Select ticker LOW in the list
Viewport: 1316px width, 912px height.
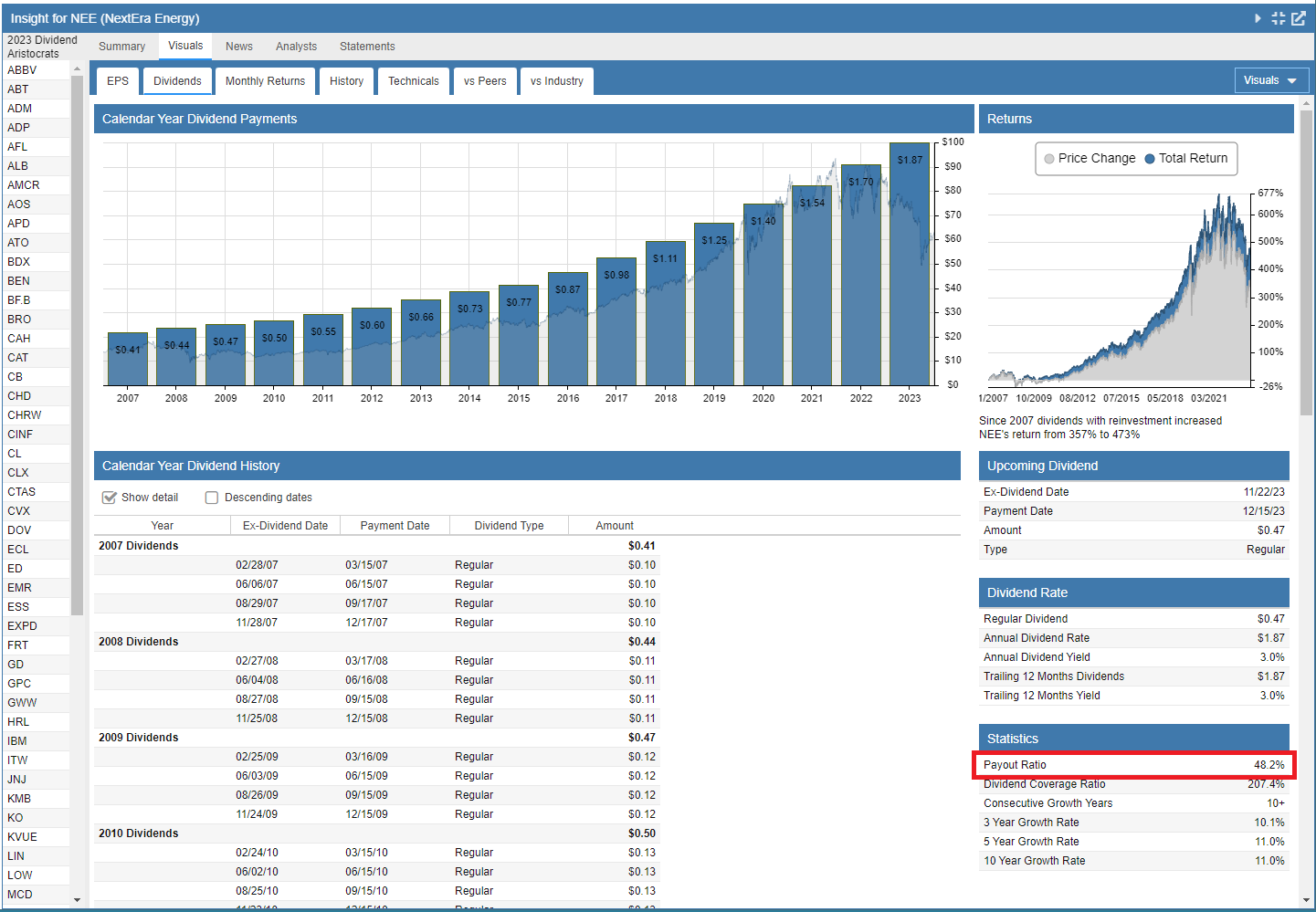[x=35, y=875]
